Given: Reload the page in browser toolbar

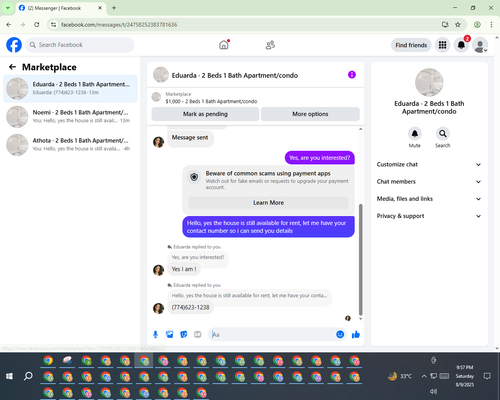Looking at the screenshot, I should pyautogui.click(x=37, y=24).
